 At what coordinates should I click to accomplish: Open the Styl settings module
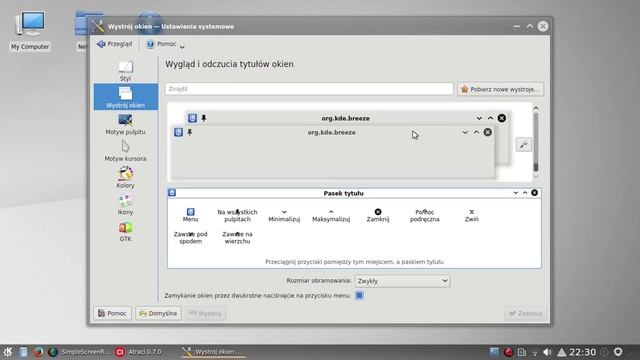[x=125, y=71]
